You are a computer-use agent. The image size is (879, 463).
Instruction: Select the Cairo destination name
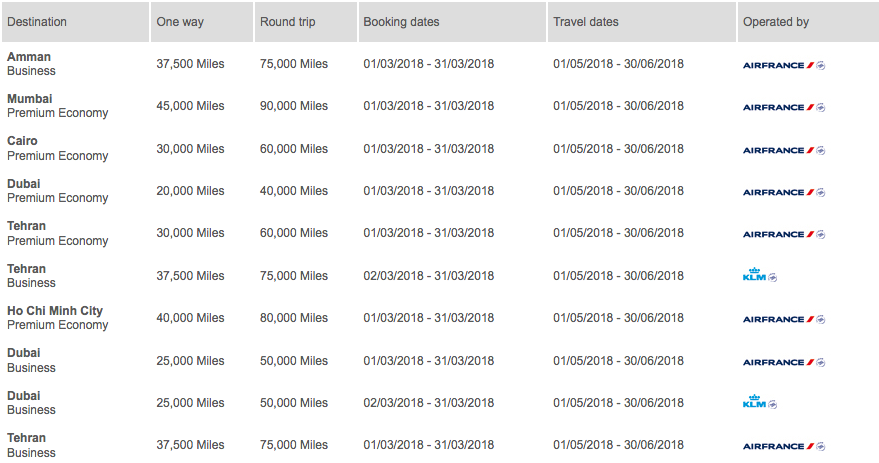tap(23, 141)
